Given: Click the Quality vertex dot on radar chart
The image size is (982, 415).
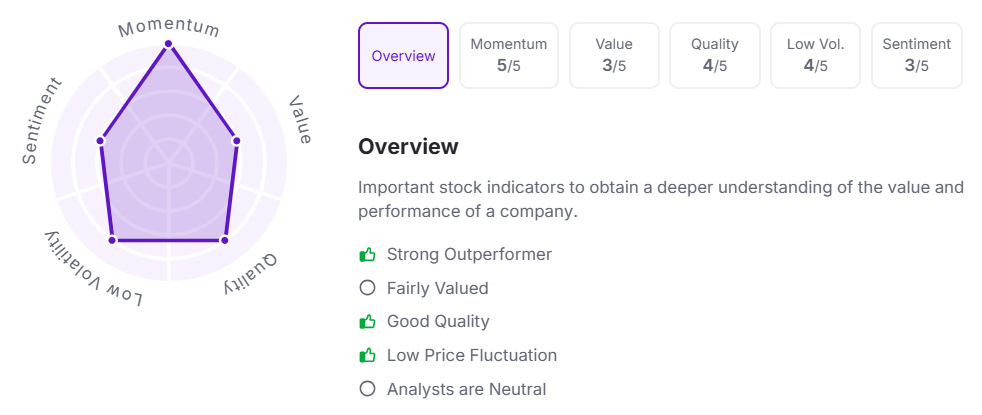Looking at the screenshot, I should click(225, 240).
